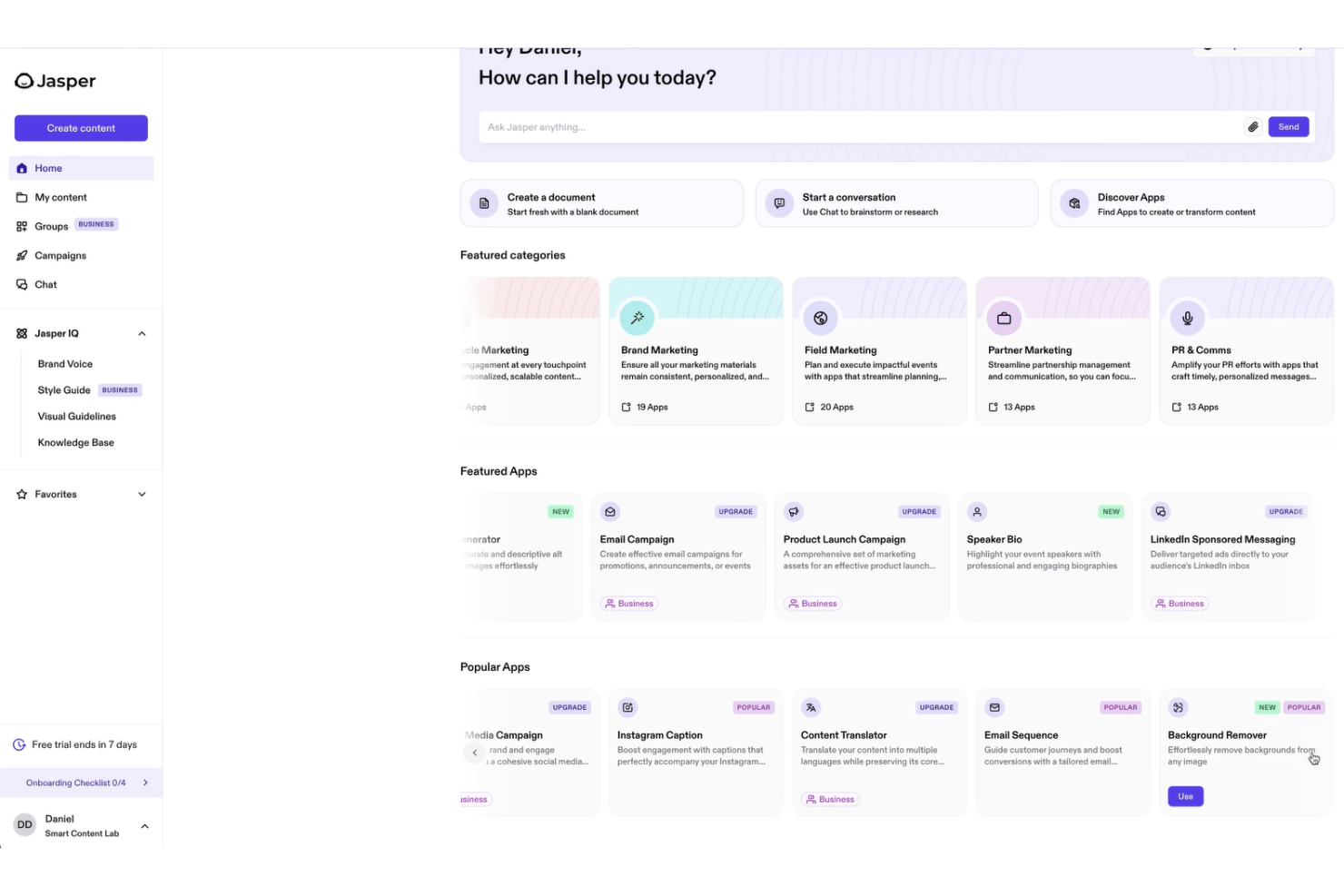1344x896 pixels.
Task: Open the Partner Marketing category card
Action: tap(1062, 350)
